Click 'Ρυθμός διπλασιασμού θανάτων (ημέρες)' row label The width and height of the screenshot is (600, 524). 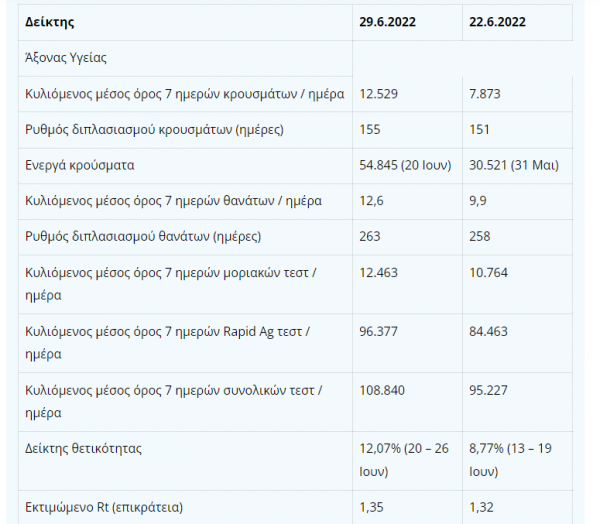click(x=143, y=237)
